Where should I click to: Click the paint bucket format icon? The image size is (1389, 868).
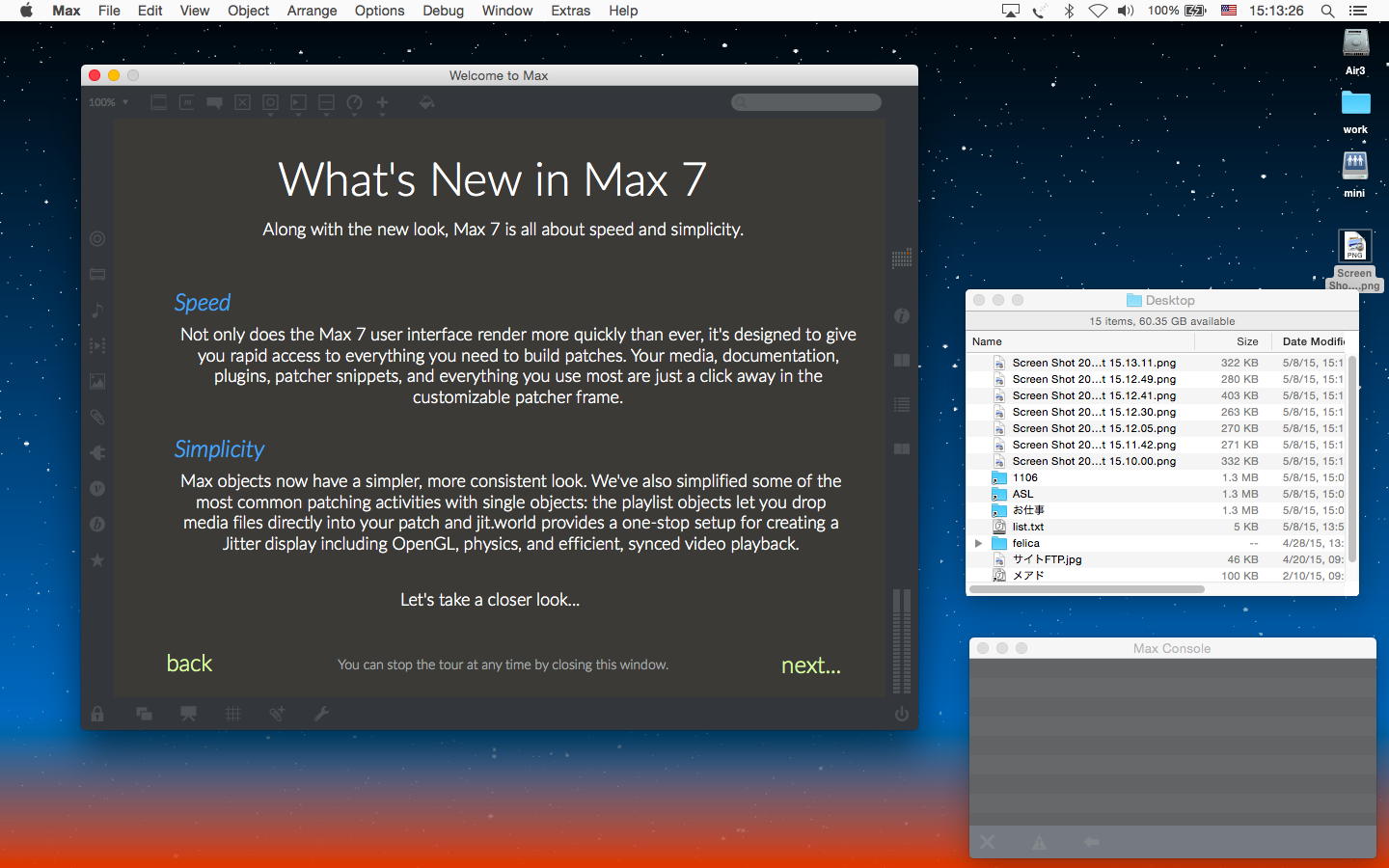(426, 102)
